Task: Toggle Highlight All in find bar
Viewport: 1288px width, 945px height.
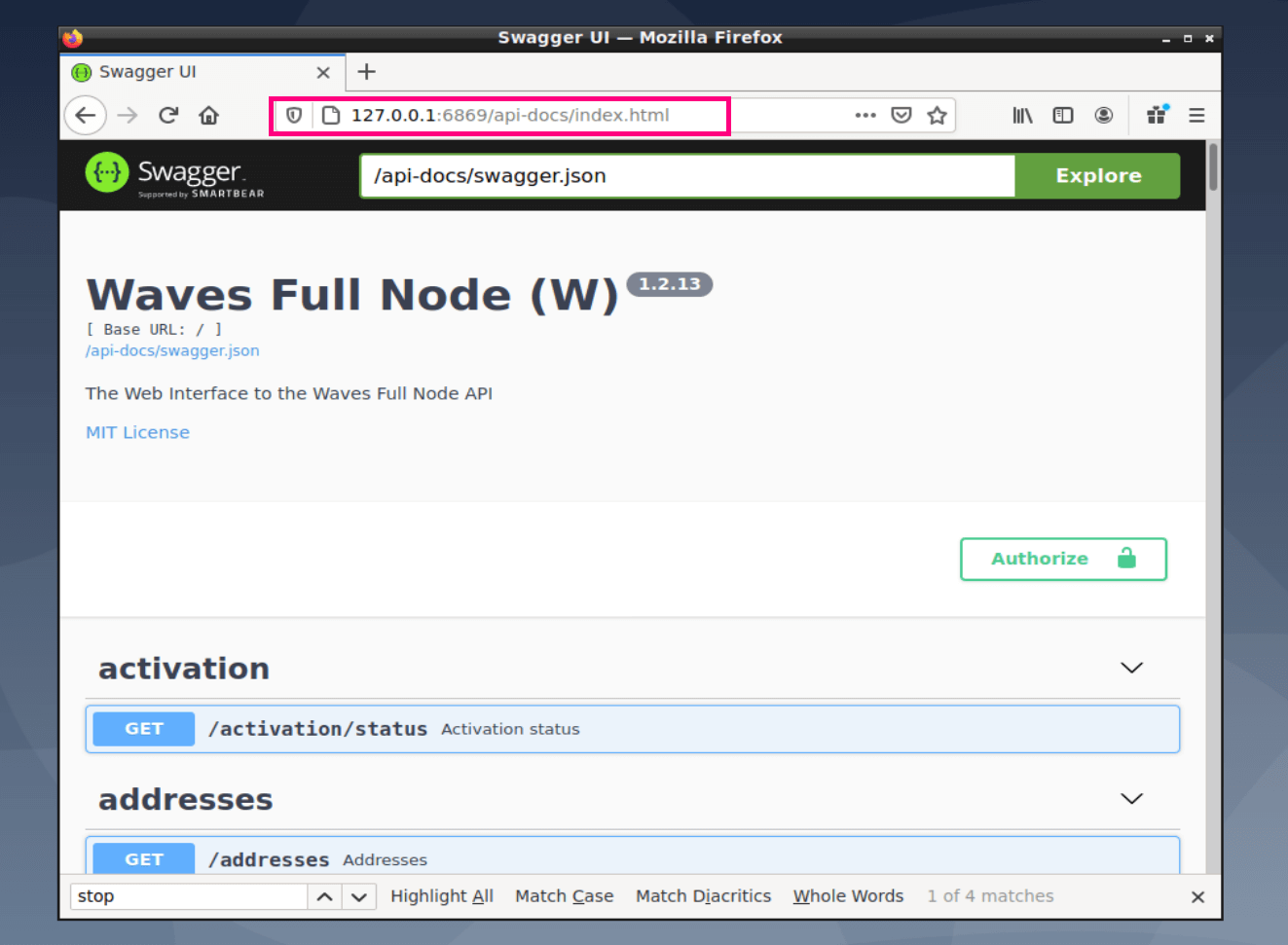Action: (x=442, y=896)
